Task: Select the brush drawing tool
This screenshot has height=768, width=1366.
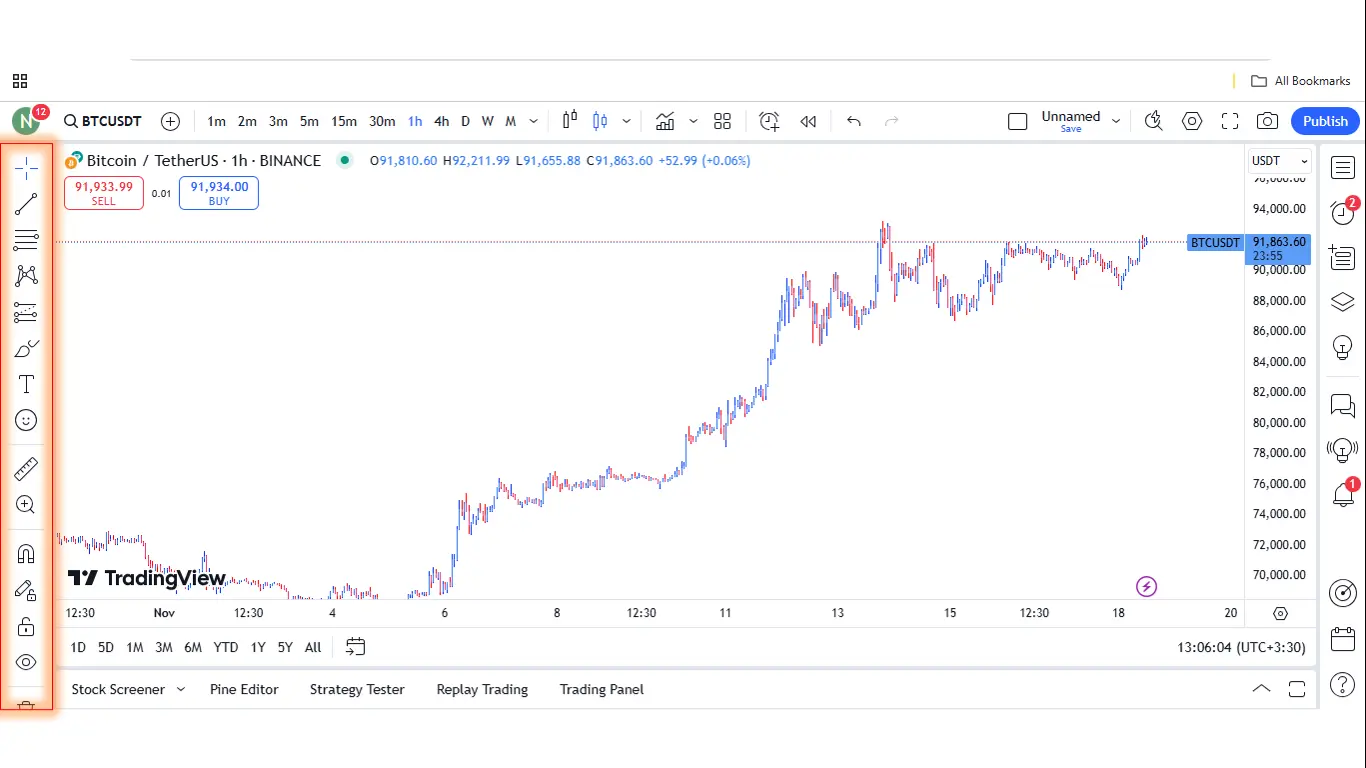Action: click(x=26, y=349)
